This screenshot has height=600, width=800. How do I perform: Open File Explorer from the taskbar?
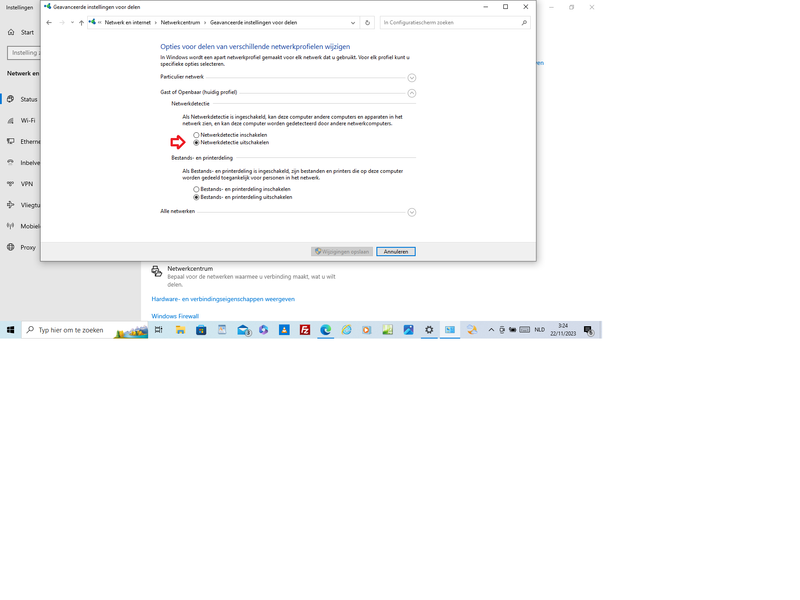180,330
